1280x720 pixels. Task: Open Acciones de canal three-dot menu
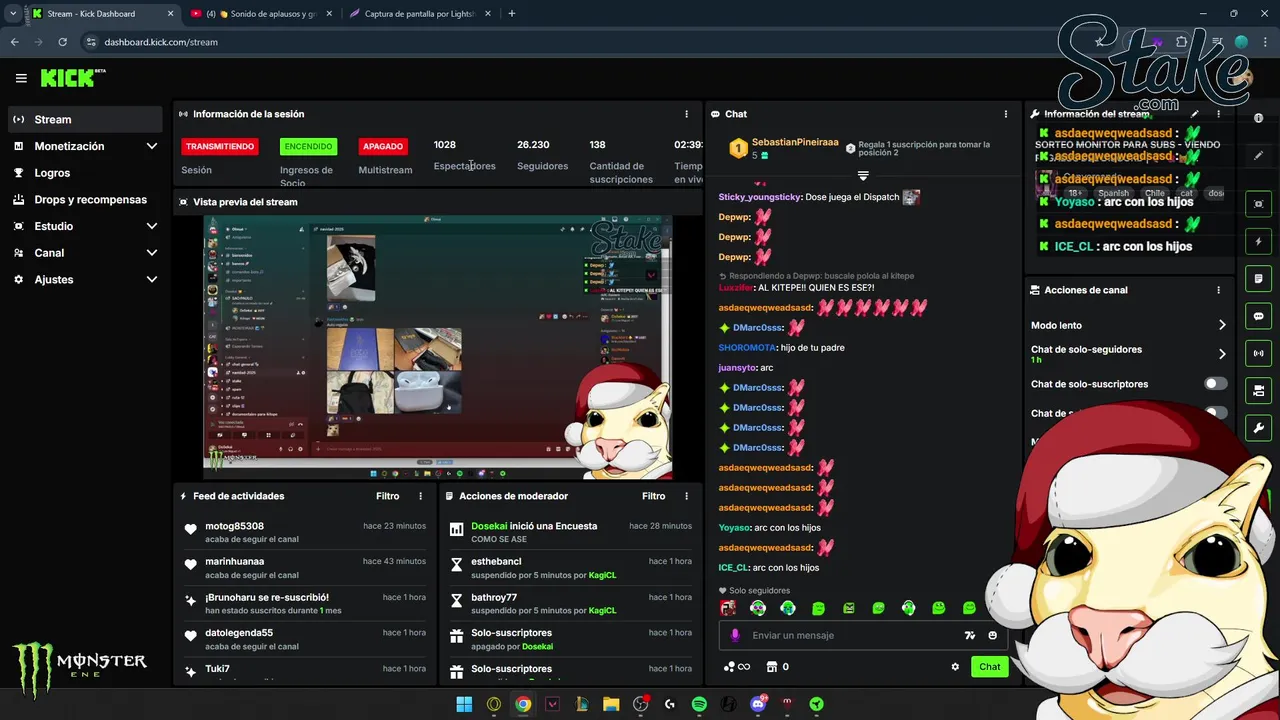click(x=1218, y=290)
